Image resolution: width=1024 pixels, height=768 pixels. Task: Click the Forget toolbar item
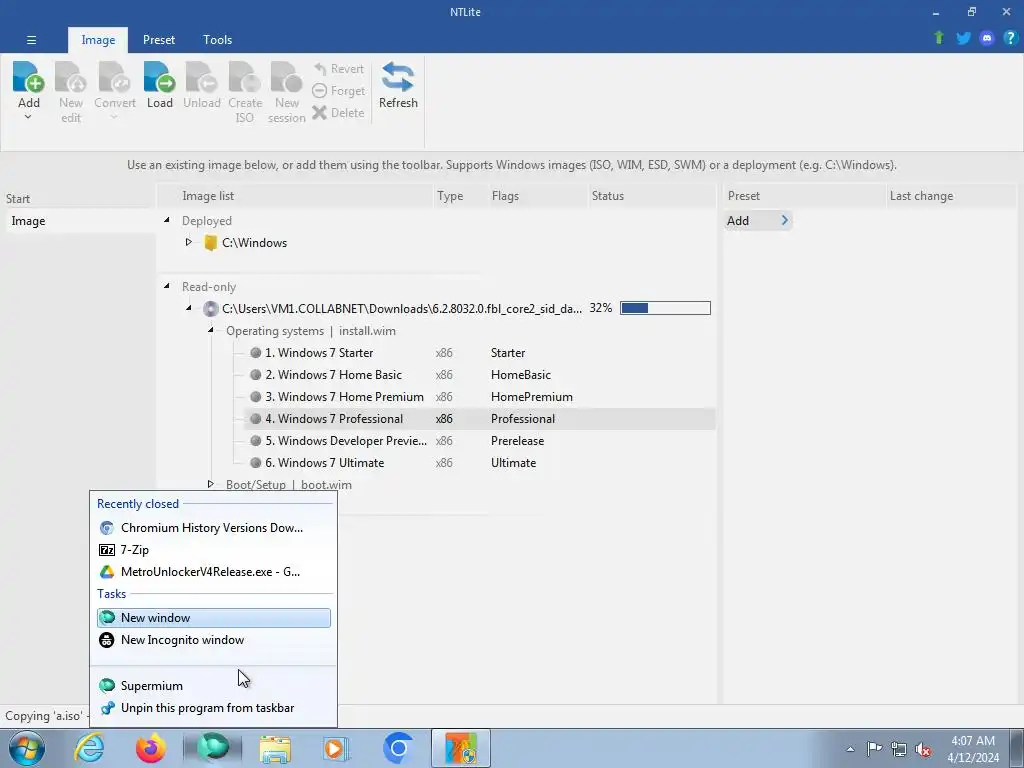click(x=338, y=91)
